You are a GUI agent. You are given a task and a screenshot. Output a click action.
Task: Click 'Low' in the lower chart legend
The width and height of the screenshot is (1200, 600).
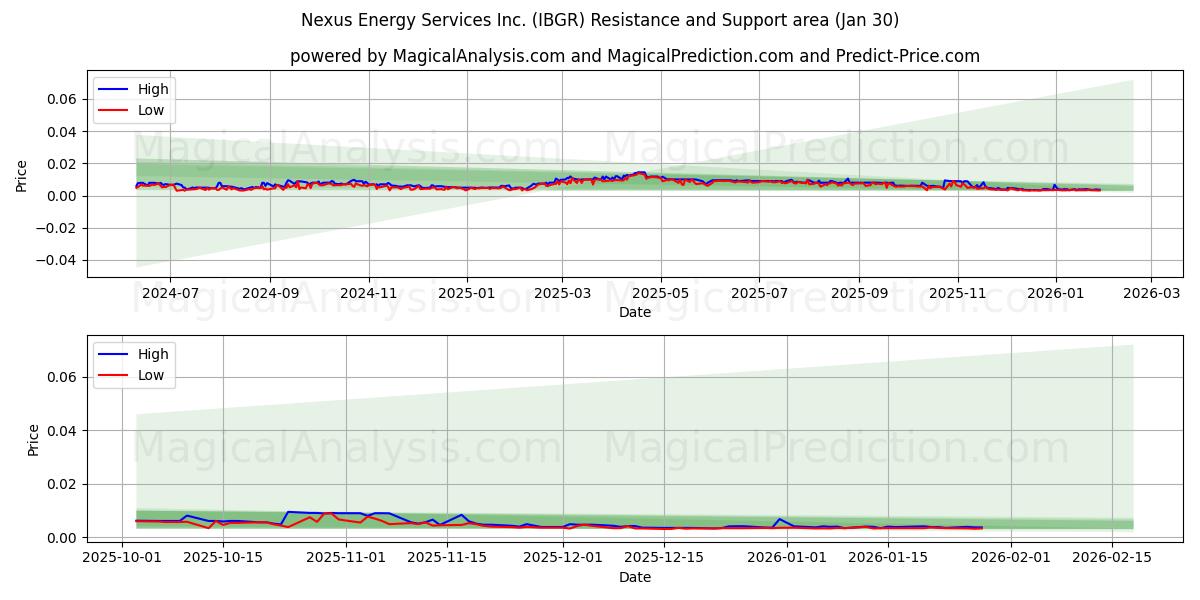pyautogui.click(x=151, y=375)
